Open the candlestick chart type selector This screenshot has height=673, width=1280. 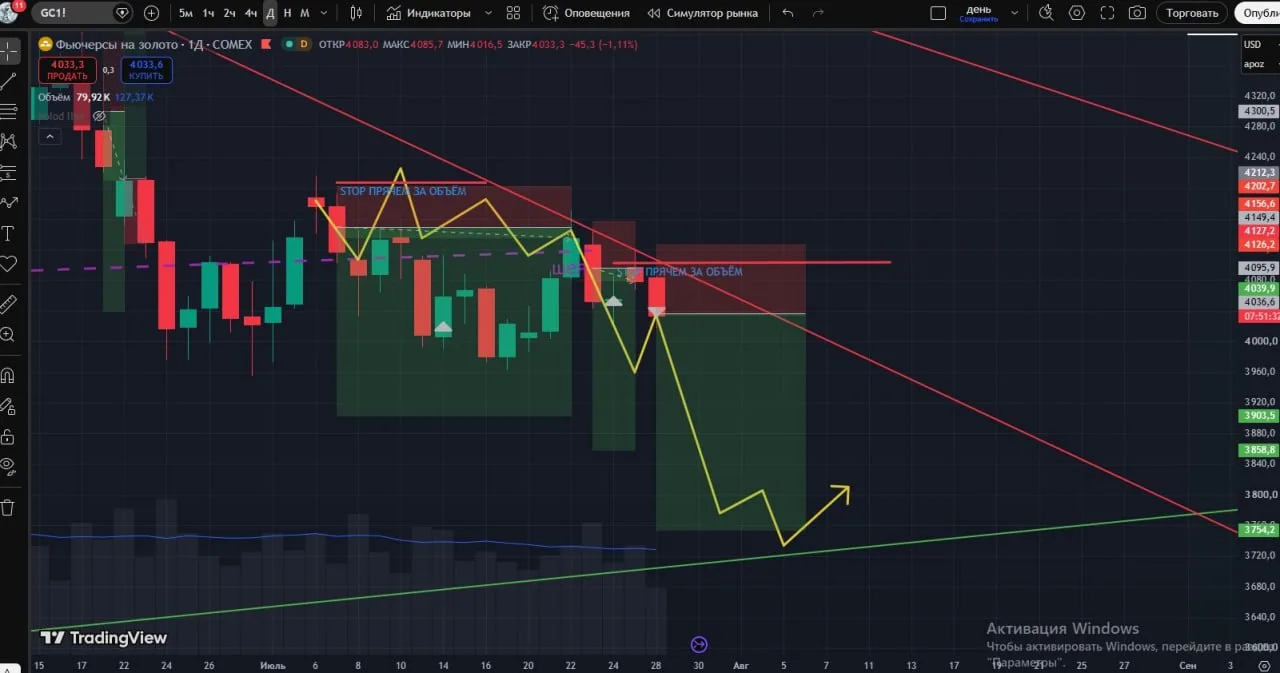[356, 13]
